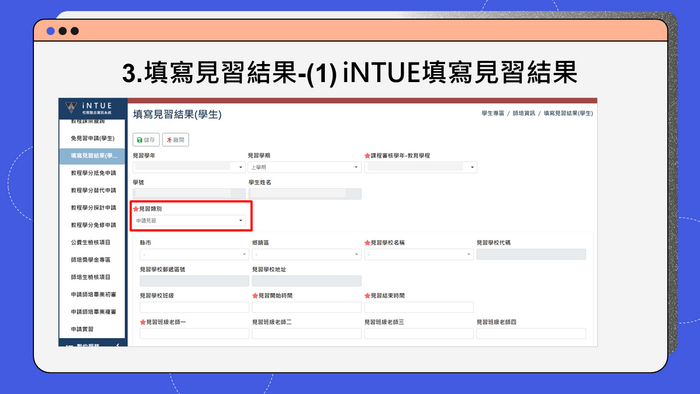Image resolution: width=700 pixels, height=394 pixels.
Task: Click the 見習班級老師三 input field
Action: click(419, 333)
